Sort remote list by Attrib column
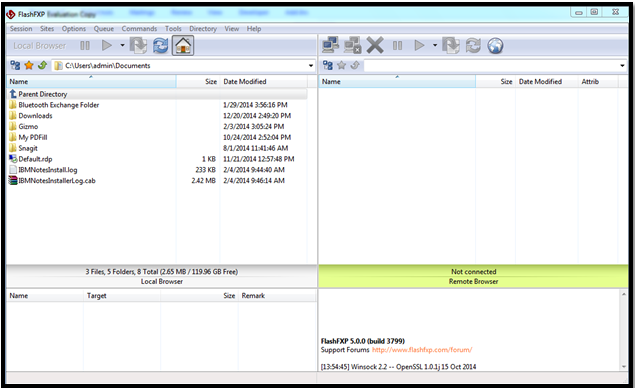Screen dimensions: 635x388 [x=598, y=81]
